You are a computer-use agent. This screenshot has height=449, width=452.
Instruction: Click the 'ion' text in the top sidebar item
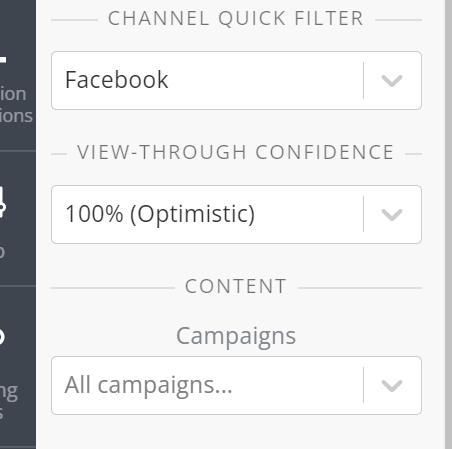click(13, 94)
